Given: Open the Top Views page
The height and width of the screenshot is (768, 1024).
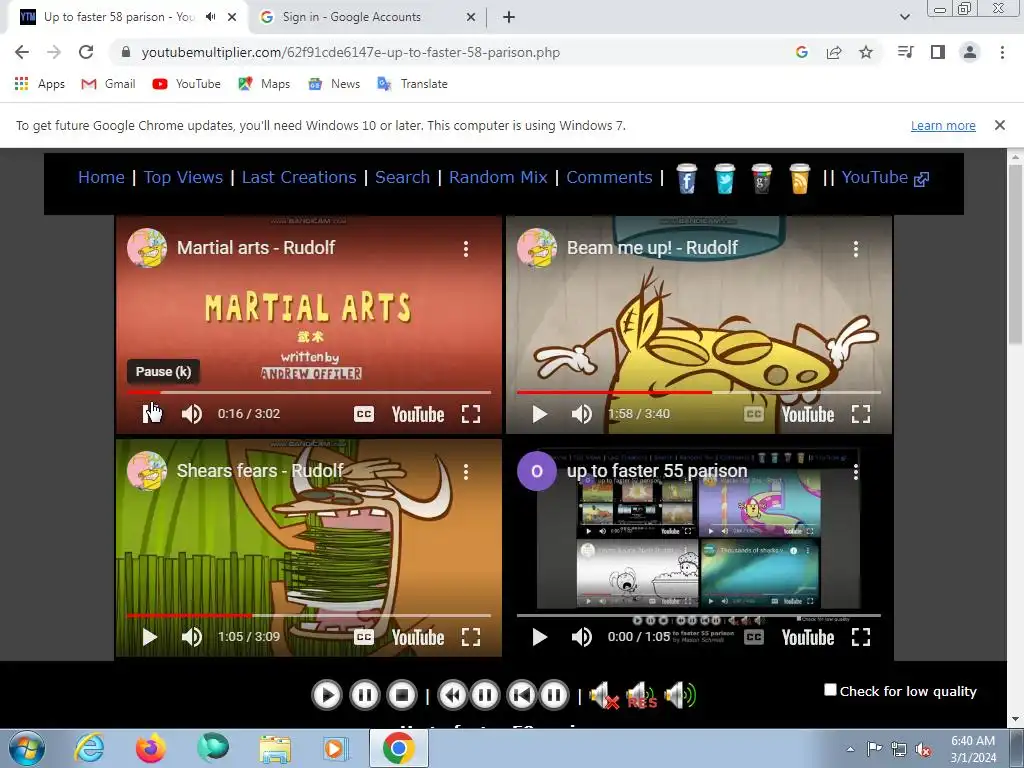Looking at the screenshot, I should [183, 177].
